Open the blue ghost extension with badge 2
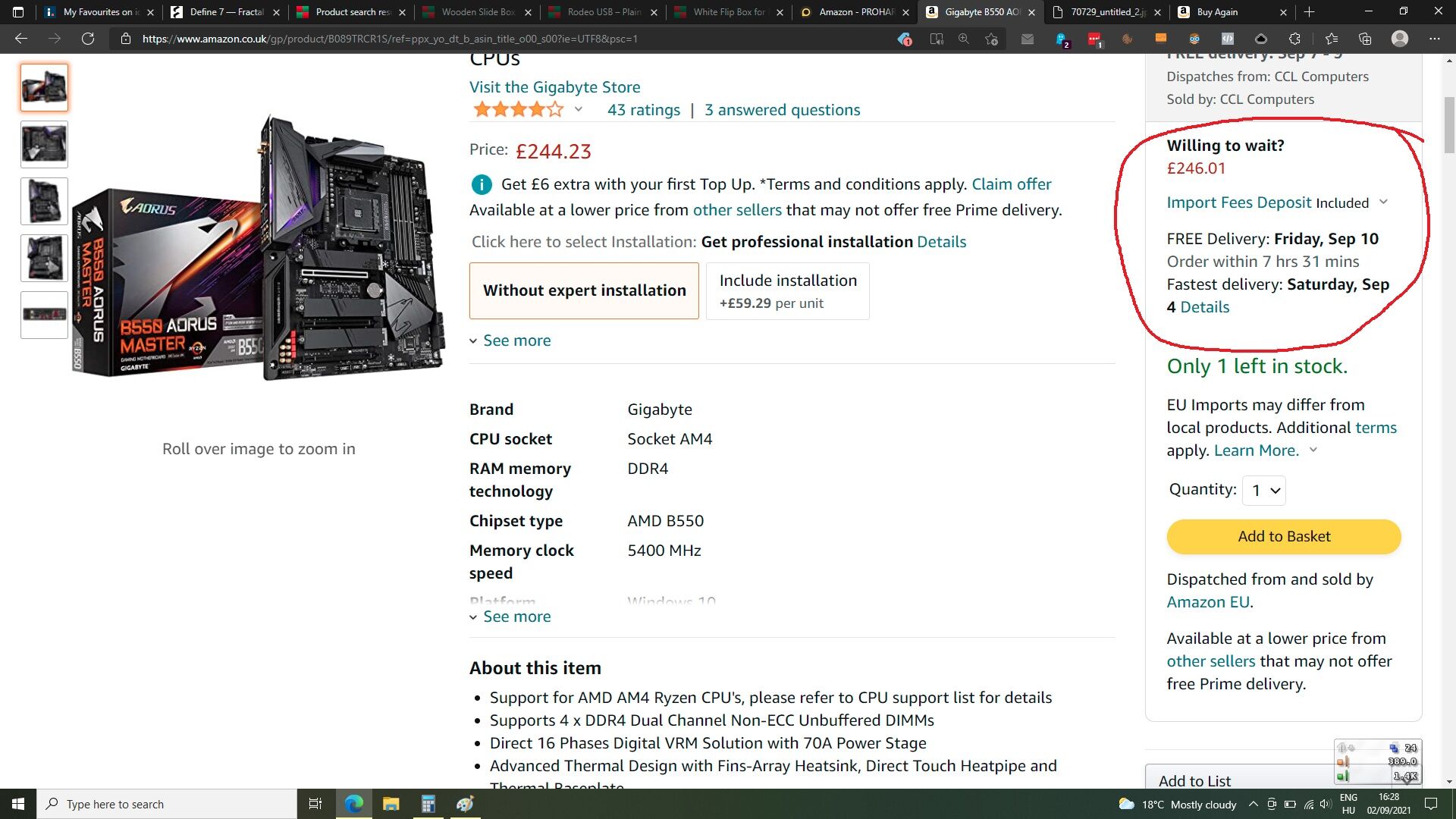 [1062, 39]
